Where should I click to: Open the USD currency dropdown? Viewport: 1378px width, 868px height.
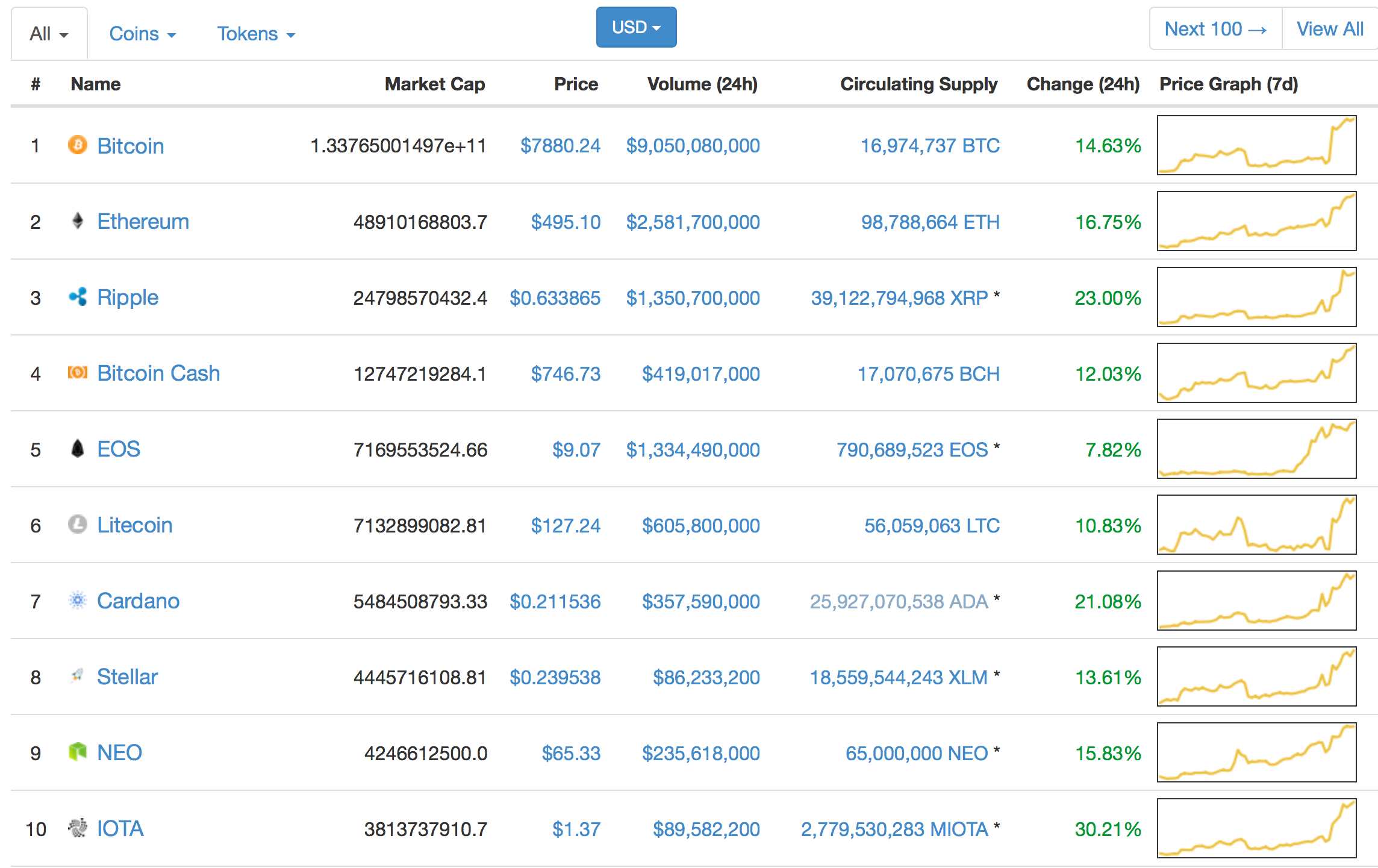tap(636, 28)
